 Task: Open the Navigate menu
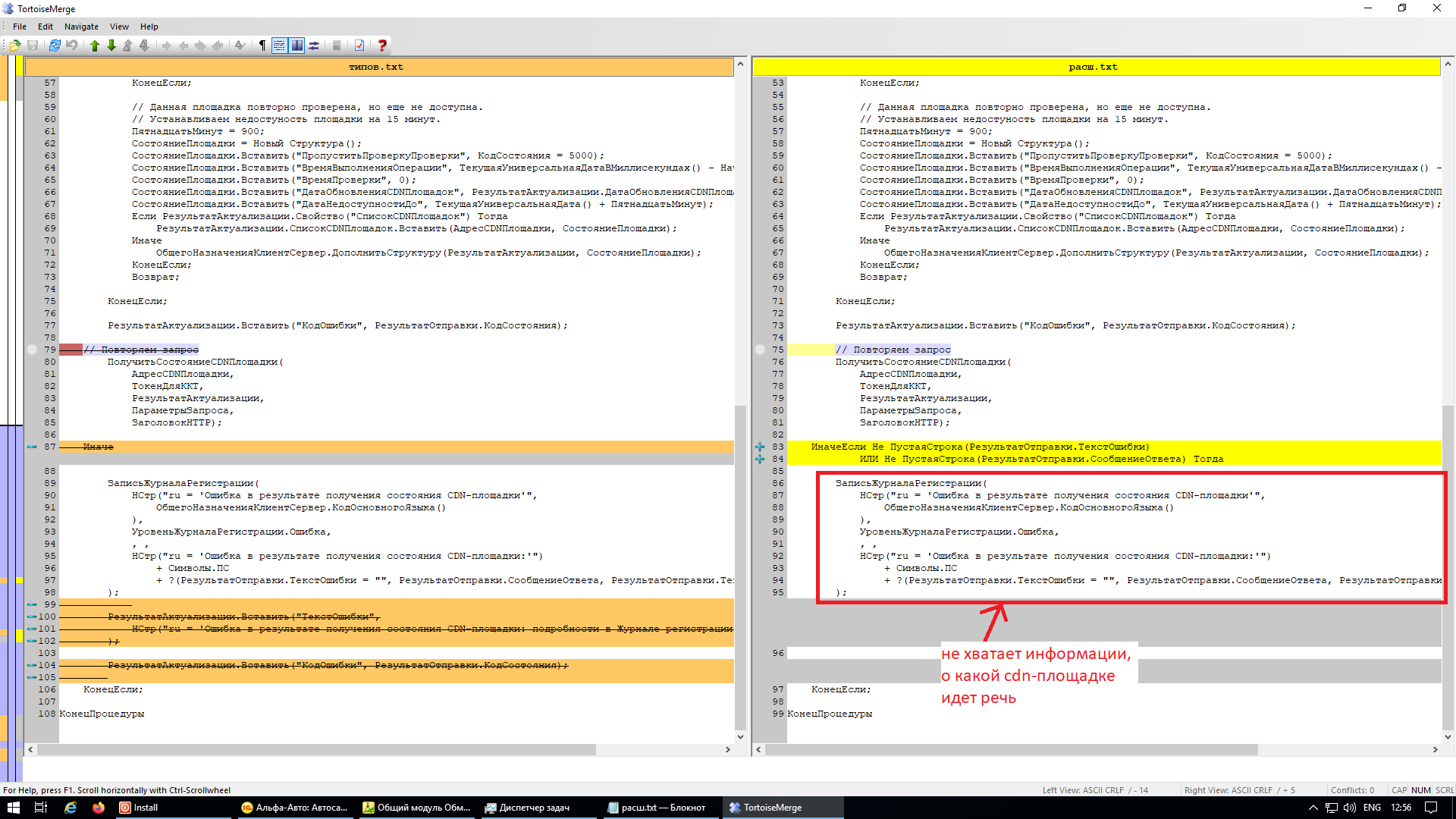coord(81,27)
